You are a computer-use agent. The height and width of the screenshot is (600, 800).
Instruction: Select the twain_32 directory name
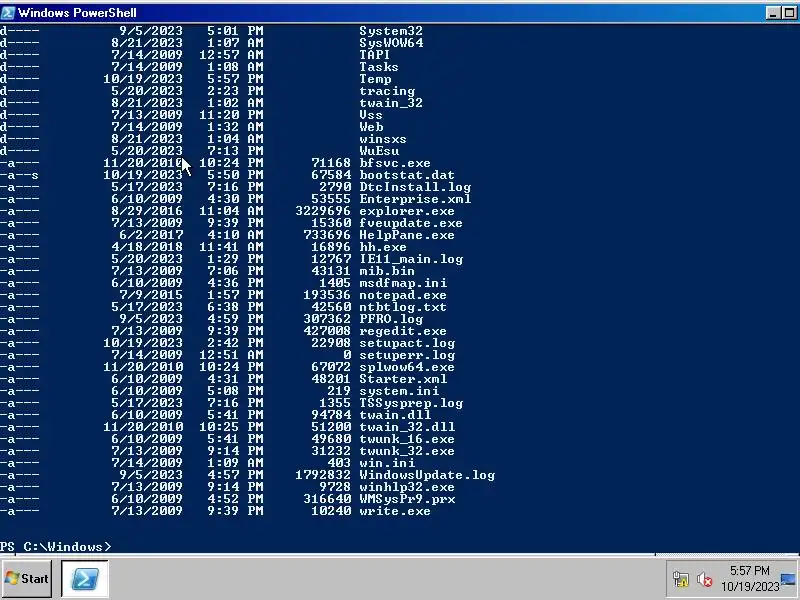pos(391,103)
